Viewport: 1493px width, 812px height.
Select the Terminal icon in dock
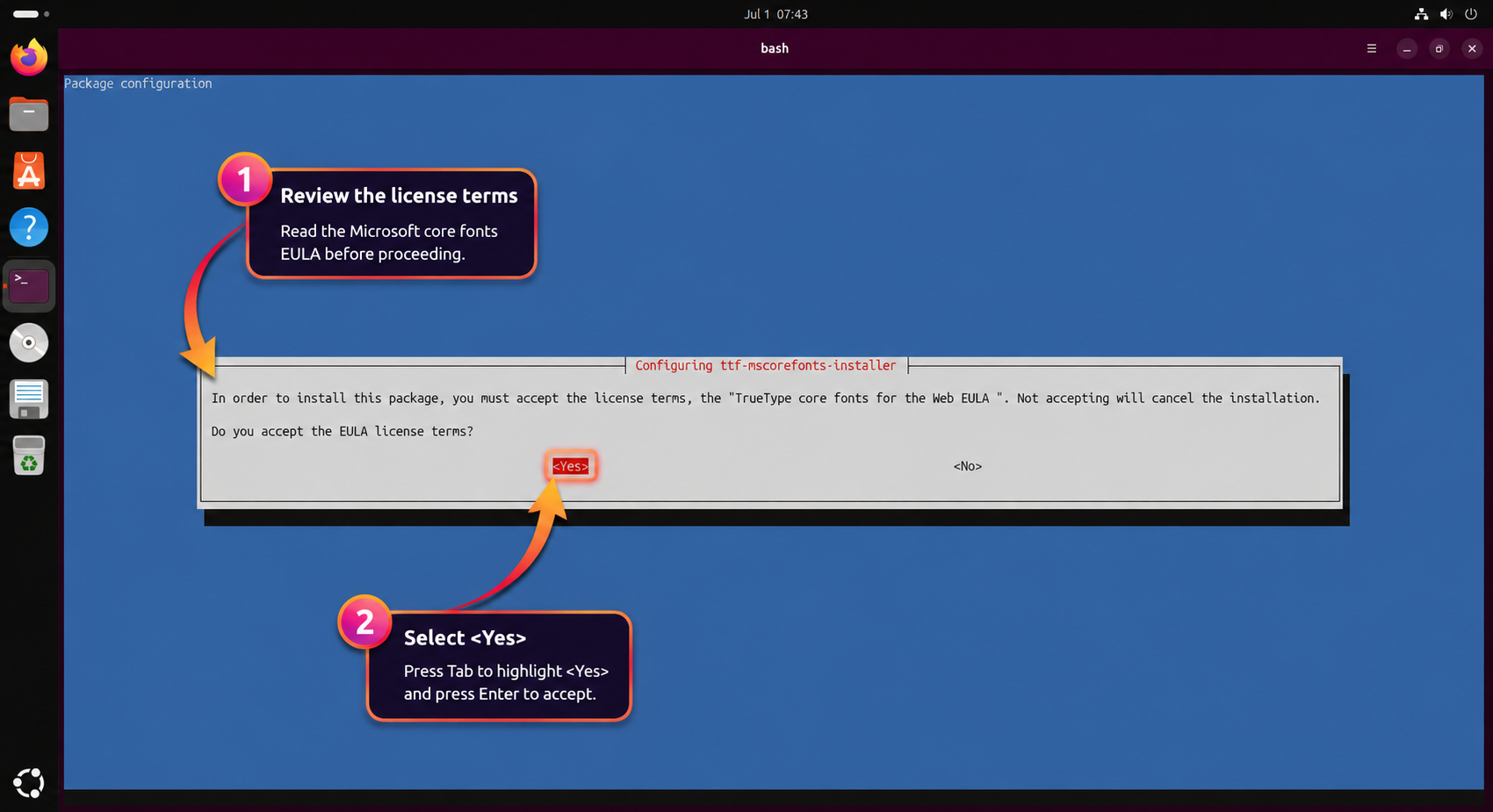click(x=29, y=285)
